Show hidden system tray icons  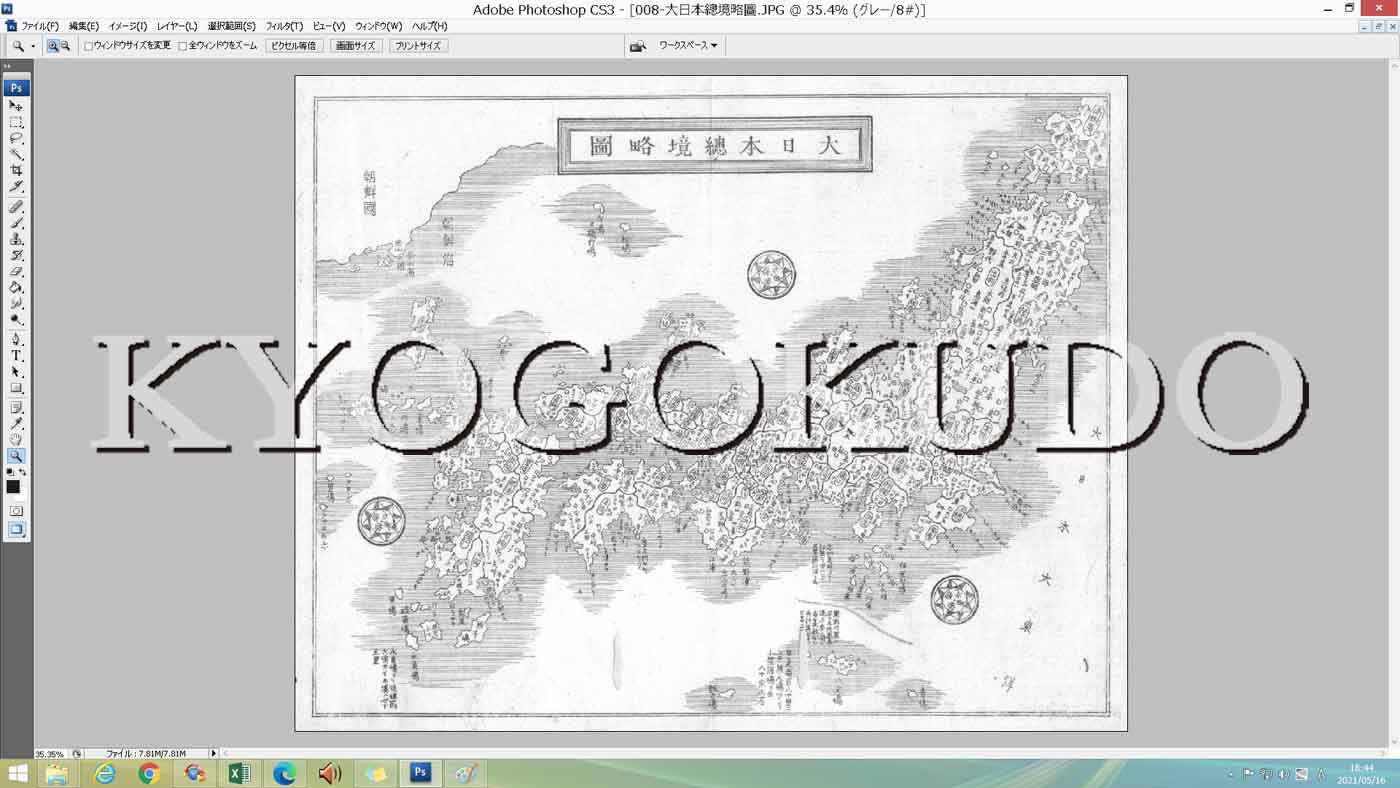(x=1231, y=774)
